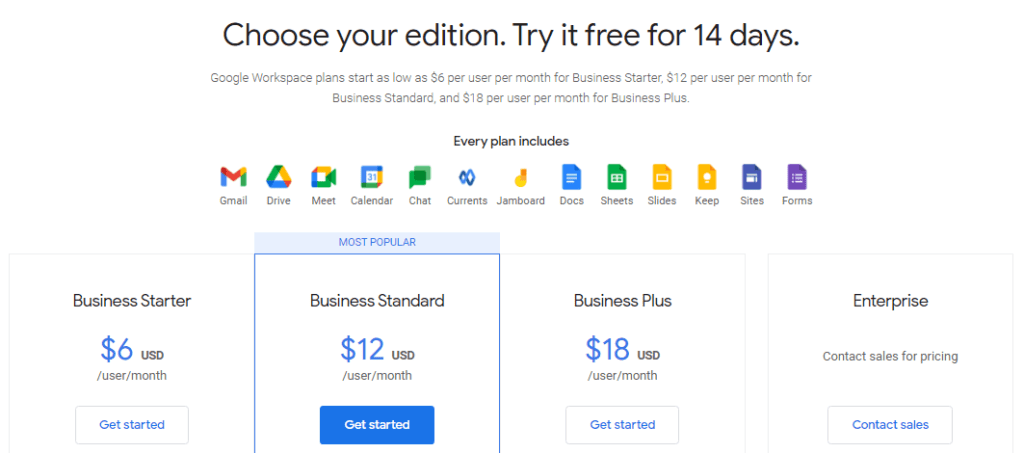Select the Google Docs icon
This screenshot has height=453, width=1024.
point(571,178)
